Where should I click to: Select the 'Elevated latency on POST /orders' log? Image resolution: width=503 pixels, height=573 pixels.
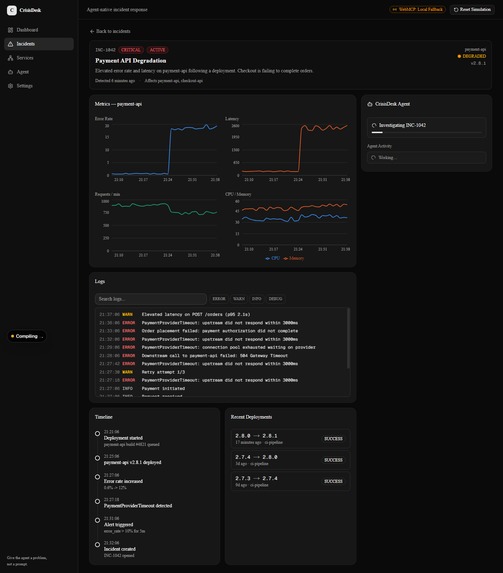coord(221,314)
